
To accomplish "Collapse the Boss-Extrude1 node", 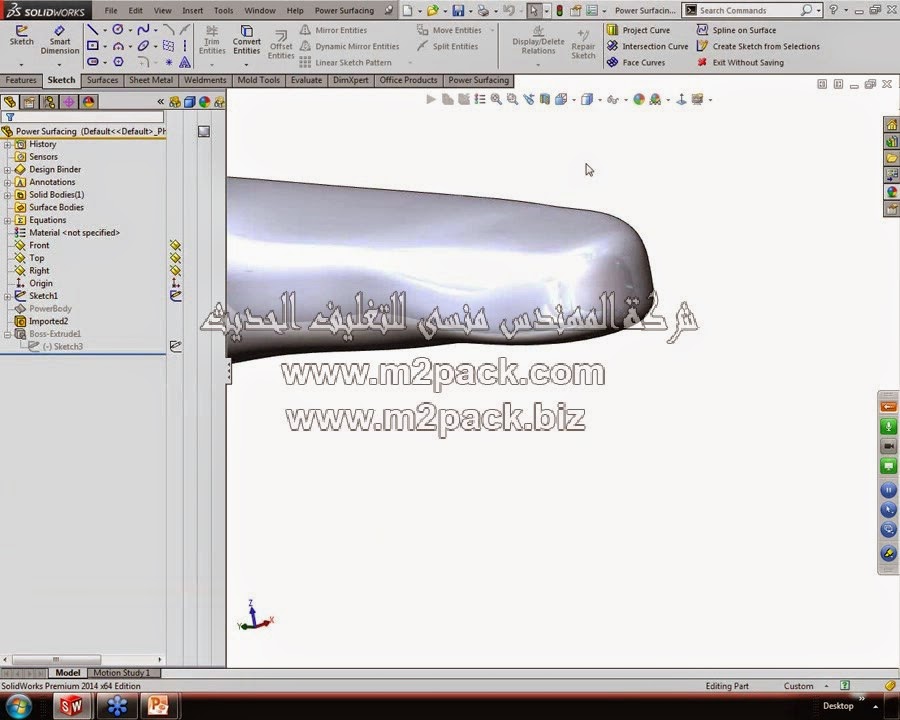I will click(x=7, y=334).
